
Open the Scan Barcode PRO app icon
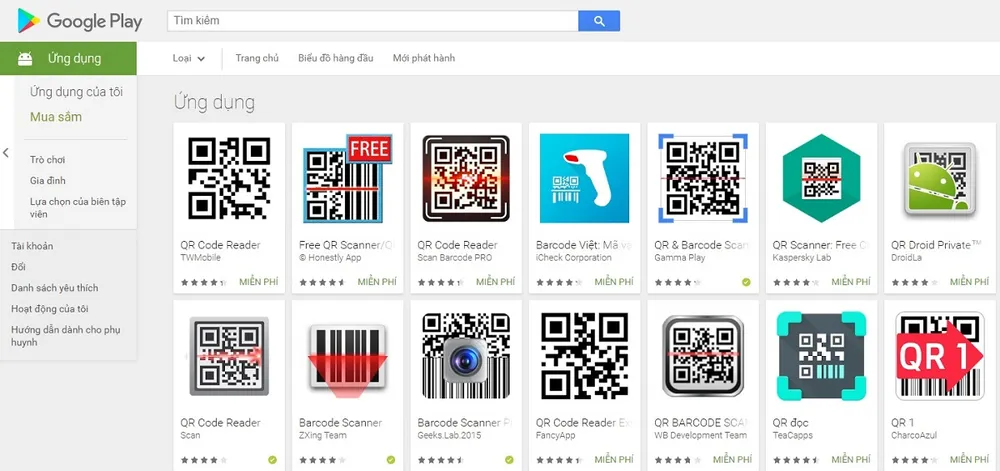(466, 178)
